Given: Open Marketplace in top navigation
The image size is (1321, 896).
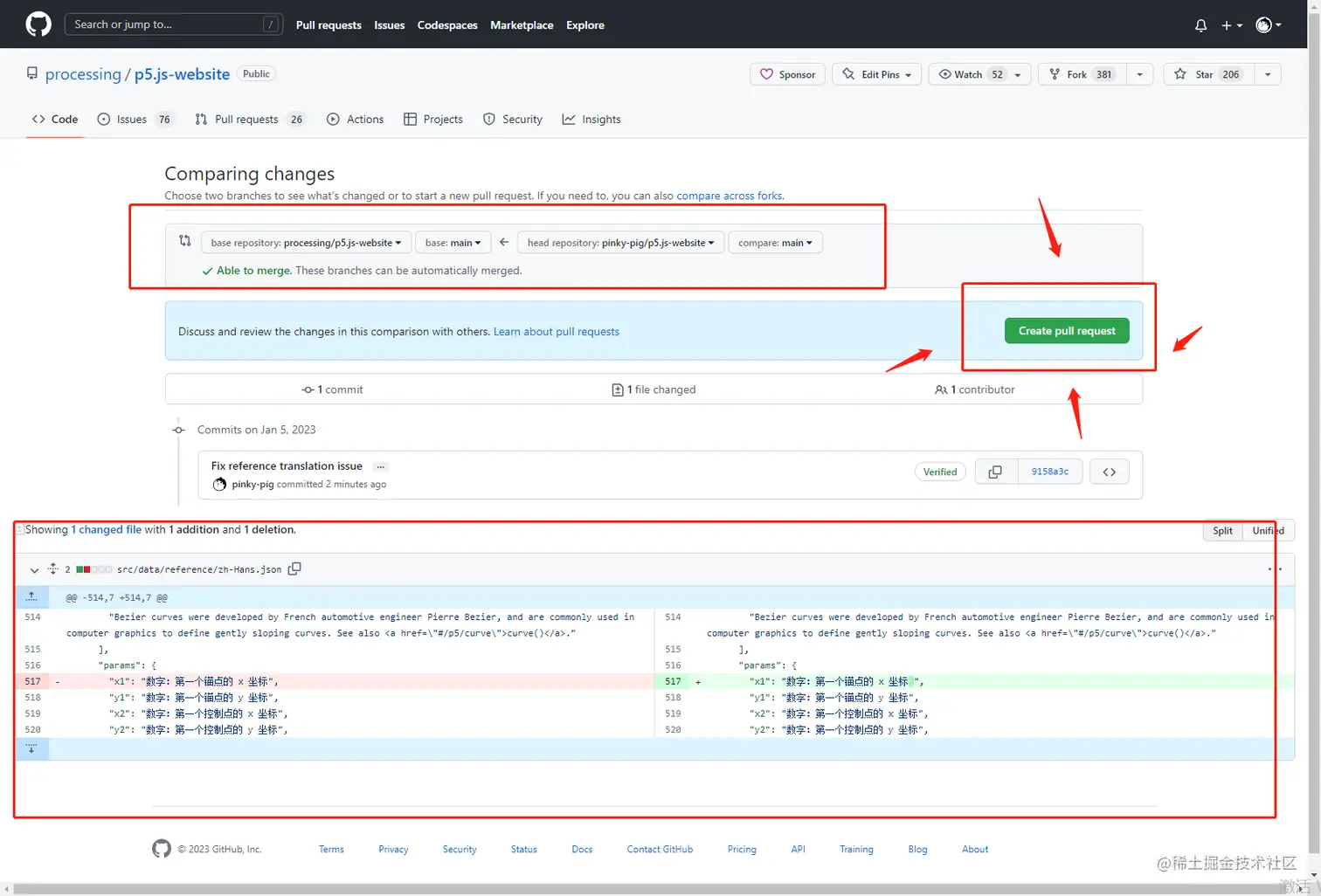Looking at the screenshot, I should (522, 25).
